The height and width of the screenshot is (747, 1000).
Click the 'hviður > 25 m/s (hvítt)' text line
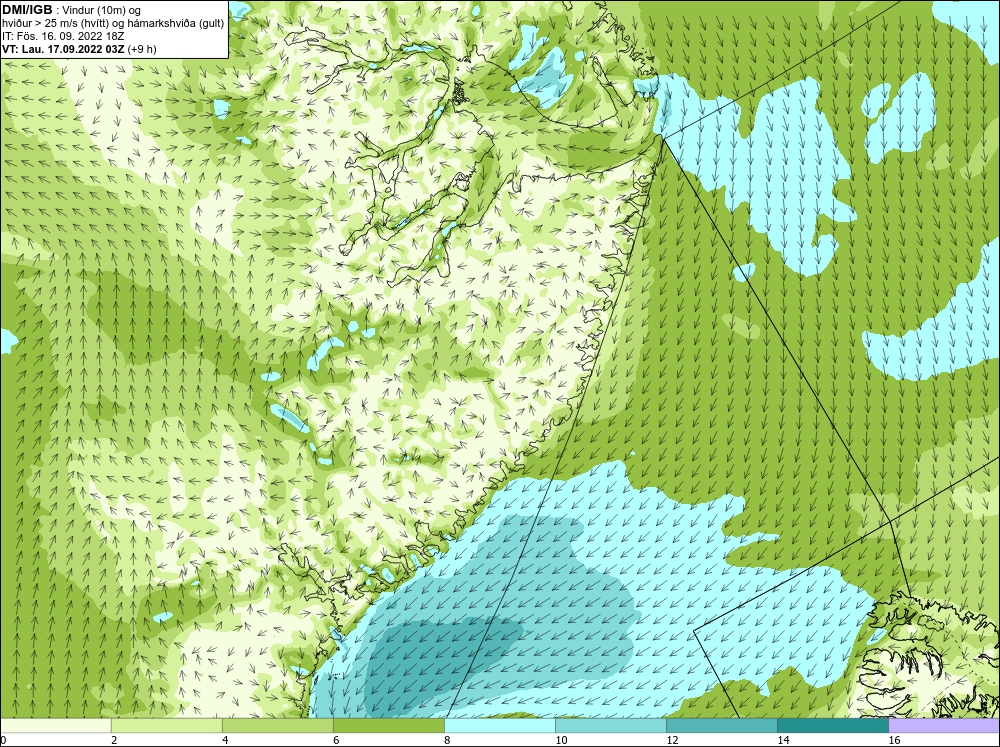point(113,23)
